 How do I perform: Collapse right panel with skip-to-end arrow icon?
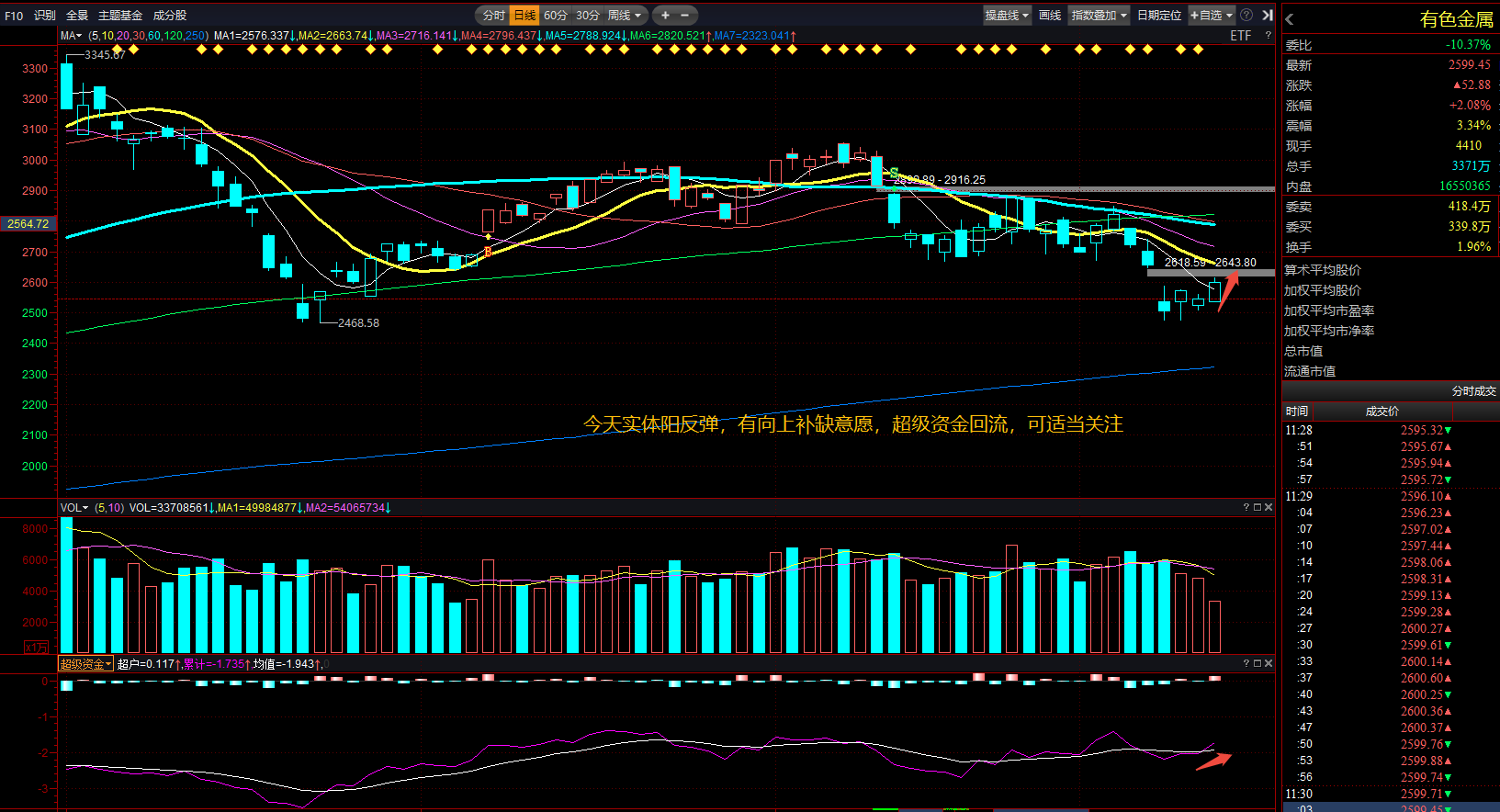coord(1268,16)
